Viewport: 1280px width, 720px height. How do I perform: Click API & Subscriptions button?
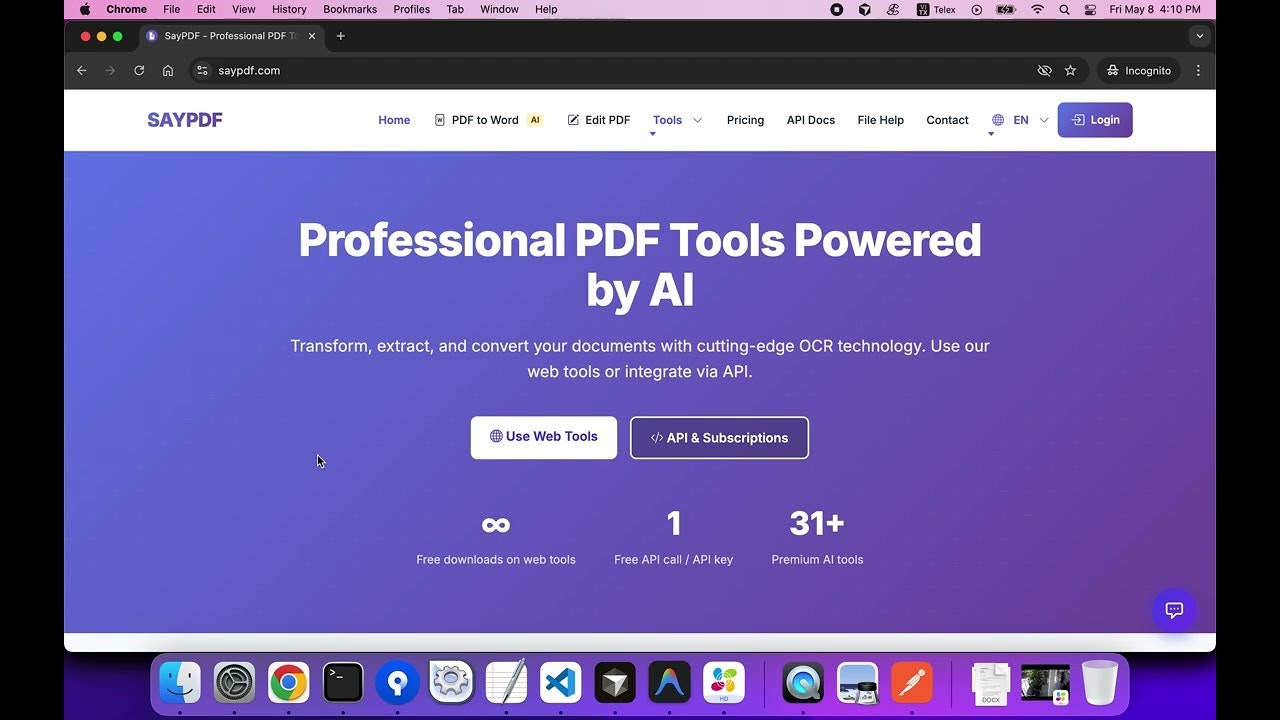click(719, 438)
